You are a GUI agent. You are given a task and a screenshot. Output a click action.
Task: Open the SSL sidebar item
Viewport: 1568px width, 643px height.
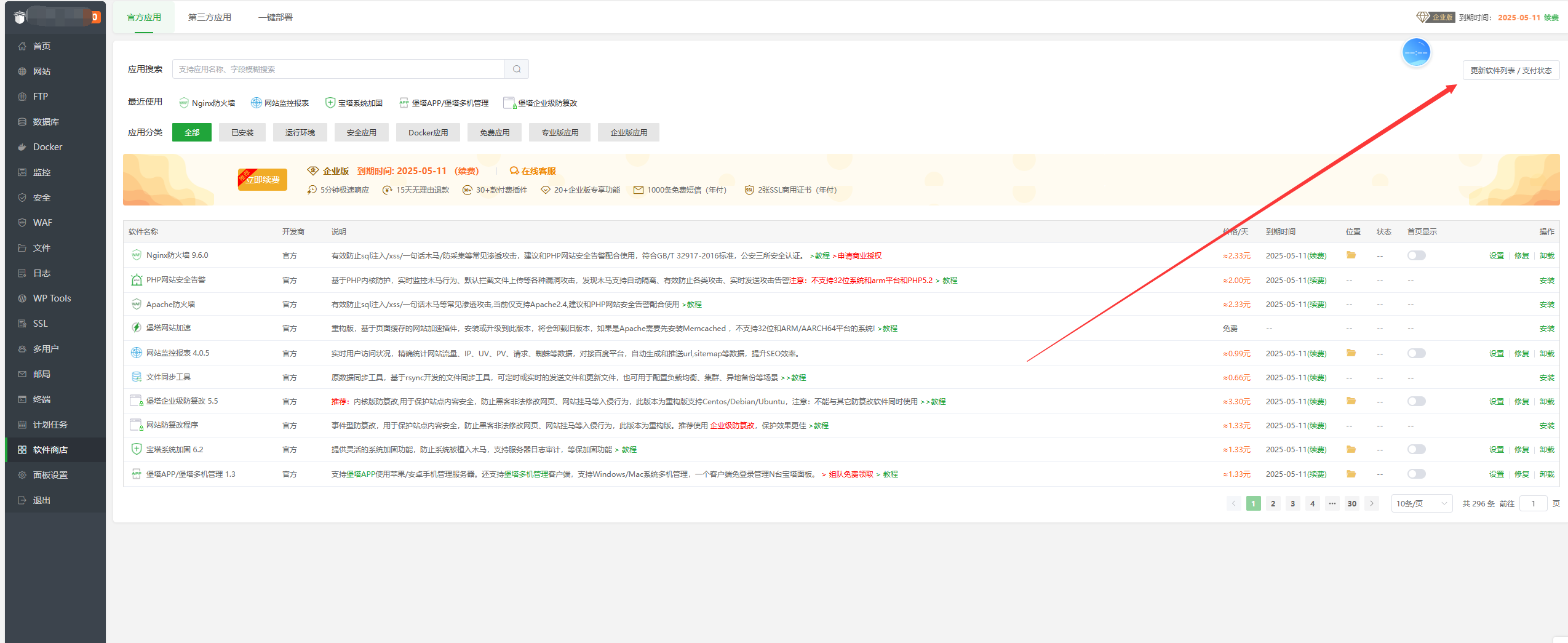55,324
